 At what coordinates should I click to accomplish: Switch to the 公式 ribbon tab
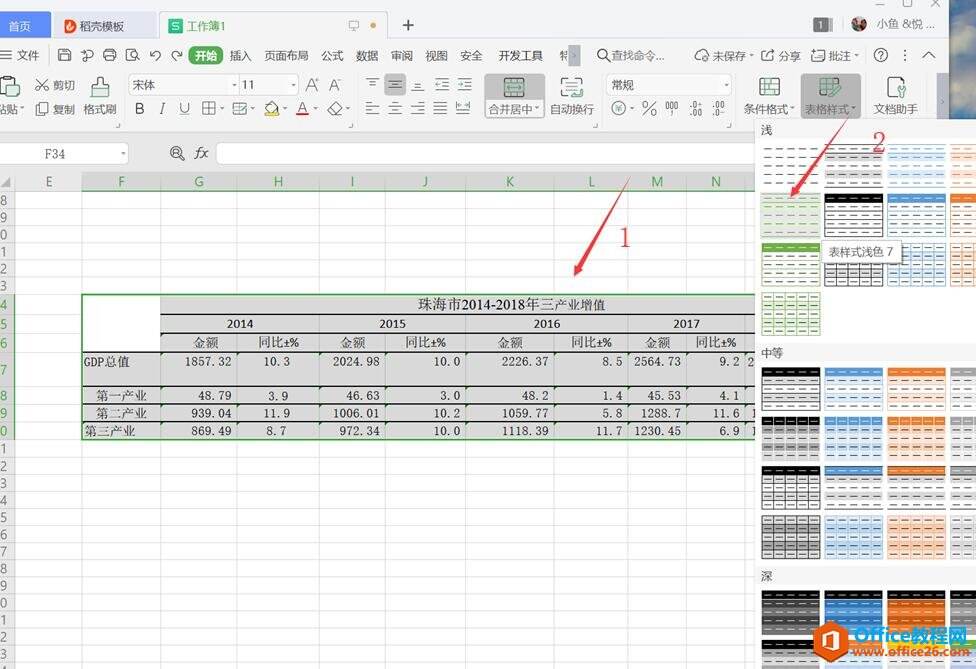click(332, 55)
